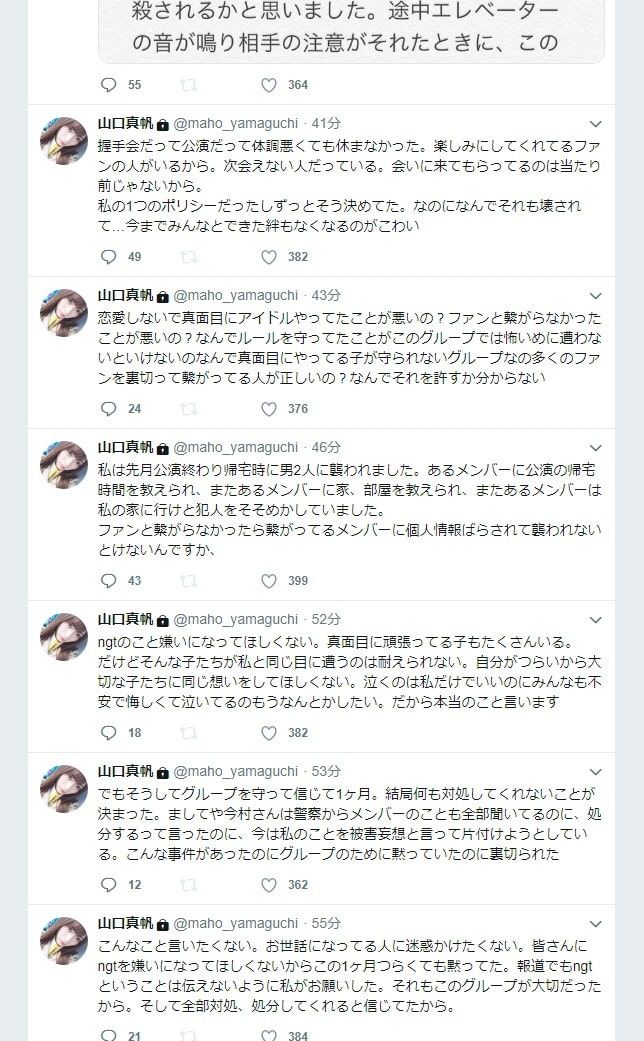Open the dropdown arrow on the 46分 tweet
This screenshot has width=644, height=1041.
pos(596,448)
